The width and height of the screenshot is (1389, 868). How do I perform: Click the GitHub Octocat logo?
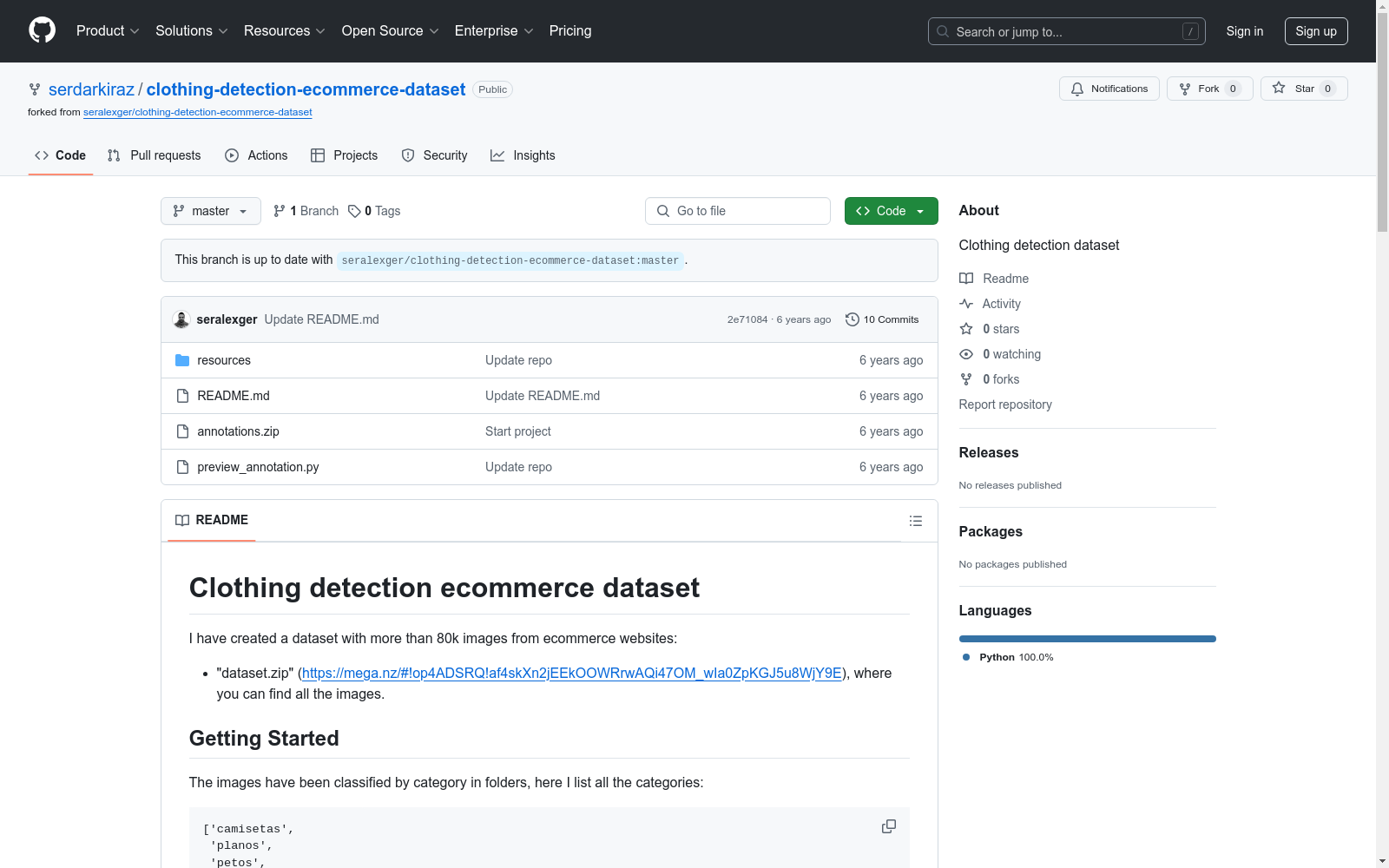point(42,30)
